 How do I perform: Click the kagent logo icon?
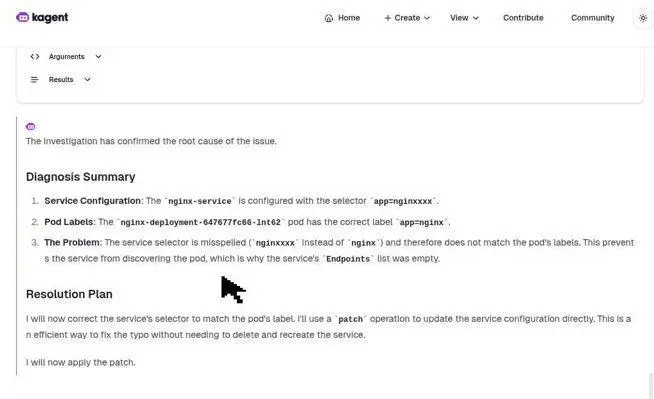(23, 17)
